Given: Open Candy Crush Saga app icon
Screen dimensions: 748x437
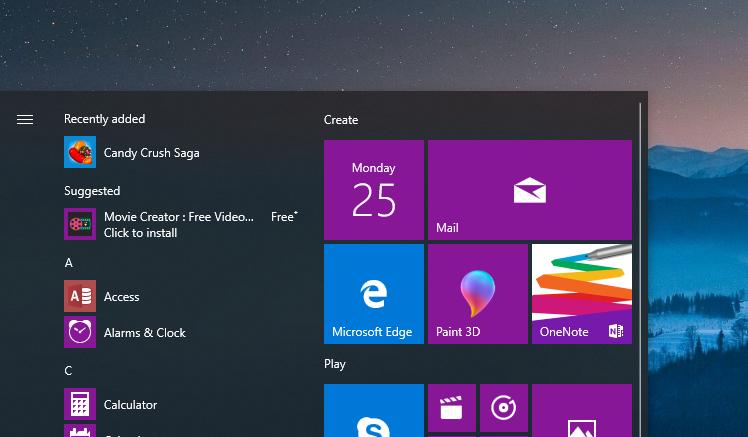Looking at the screenshot, I should click(x=80, y=152).
